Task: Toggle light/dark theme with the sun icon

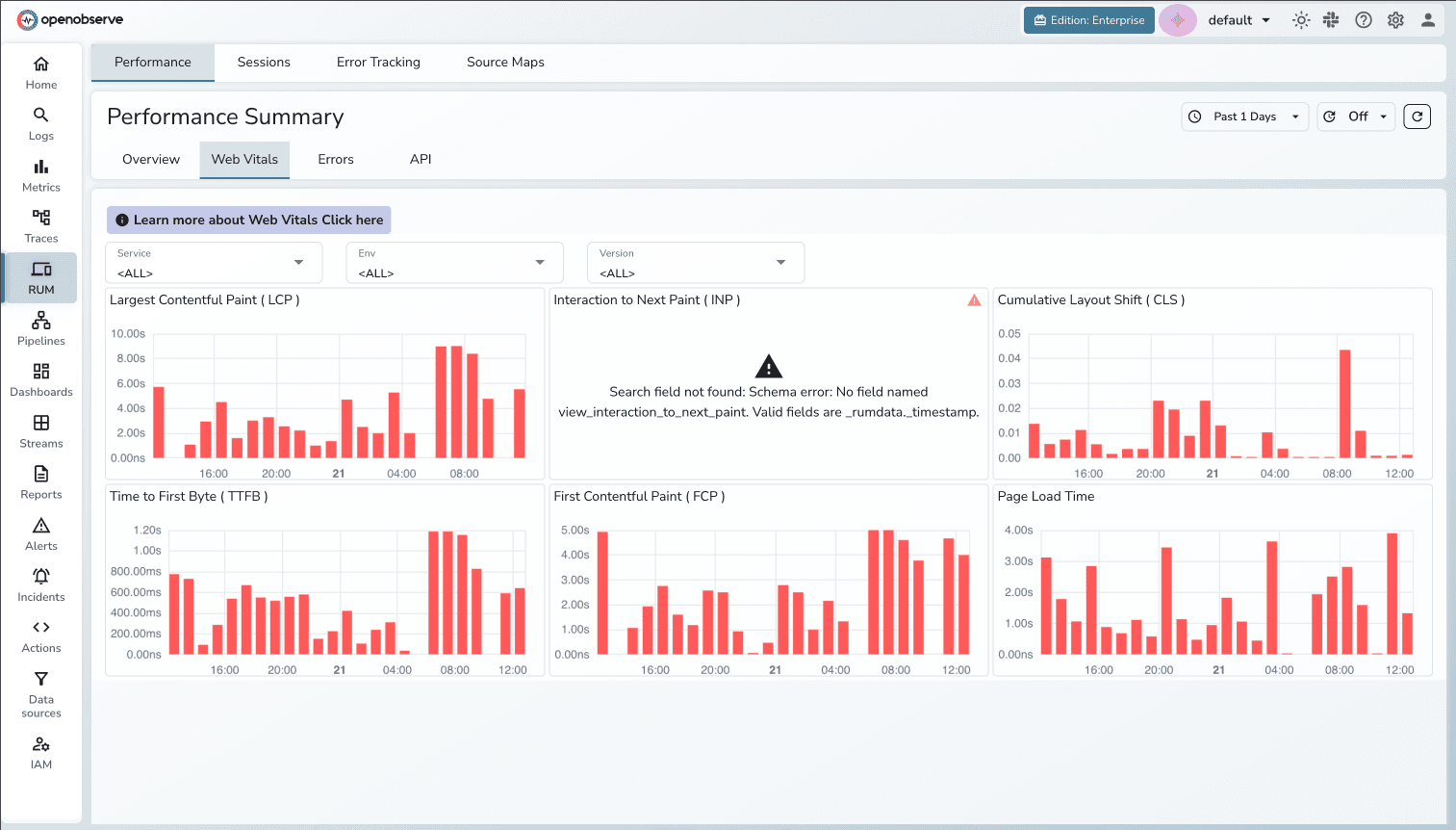Action: [x=1300, y=19]
